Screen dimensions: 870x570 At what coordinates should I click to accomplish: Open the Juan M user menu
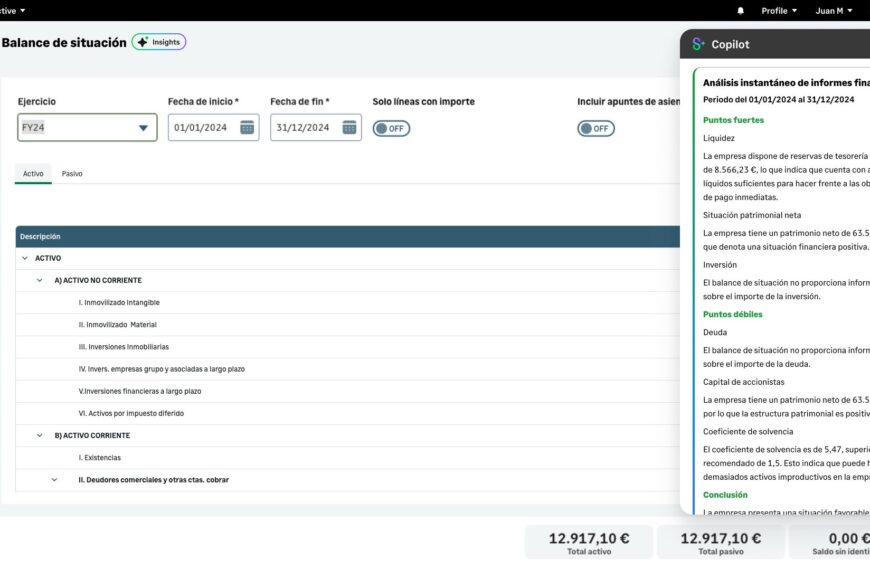click(833, 10)
